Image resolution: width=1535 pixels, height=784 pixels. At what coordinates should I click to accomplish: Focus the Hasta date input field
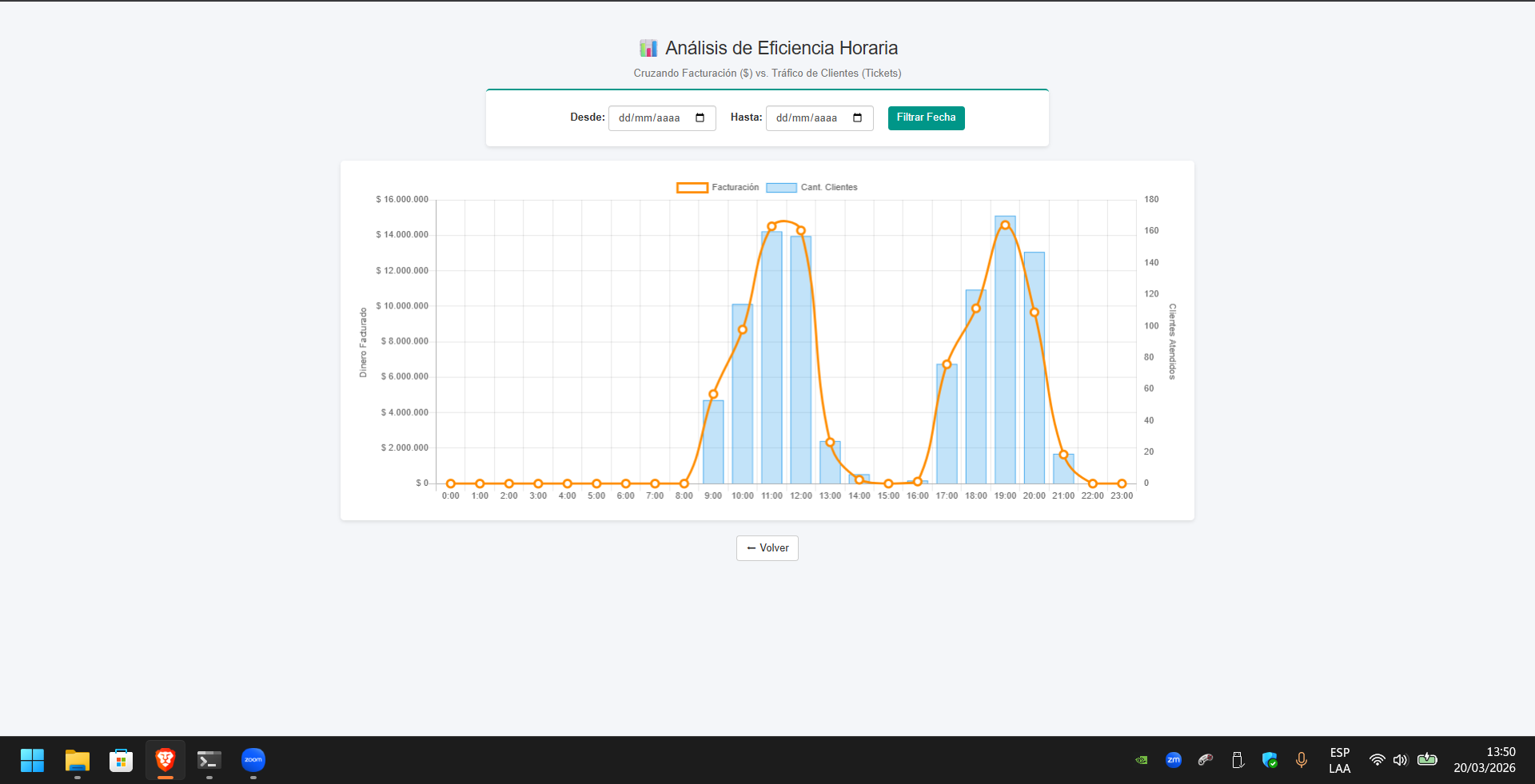click(x=807, y=118)
